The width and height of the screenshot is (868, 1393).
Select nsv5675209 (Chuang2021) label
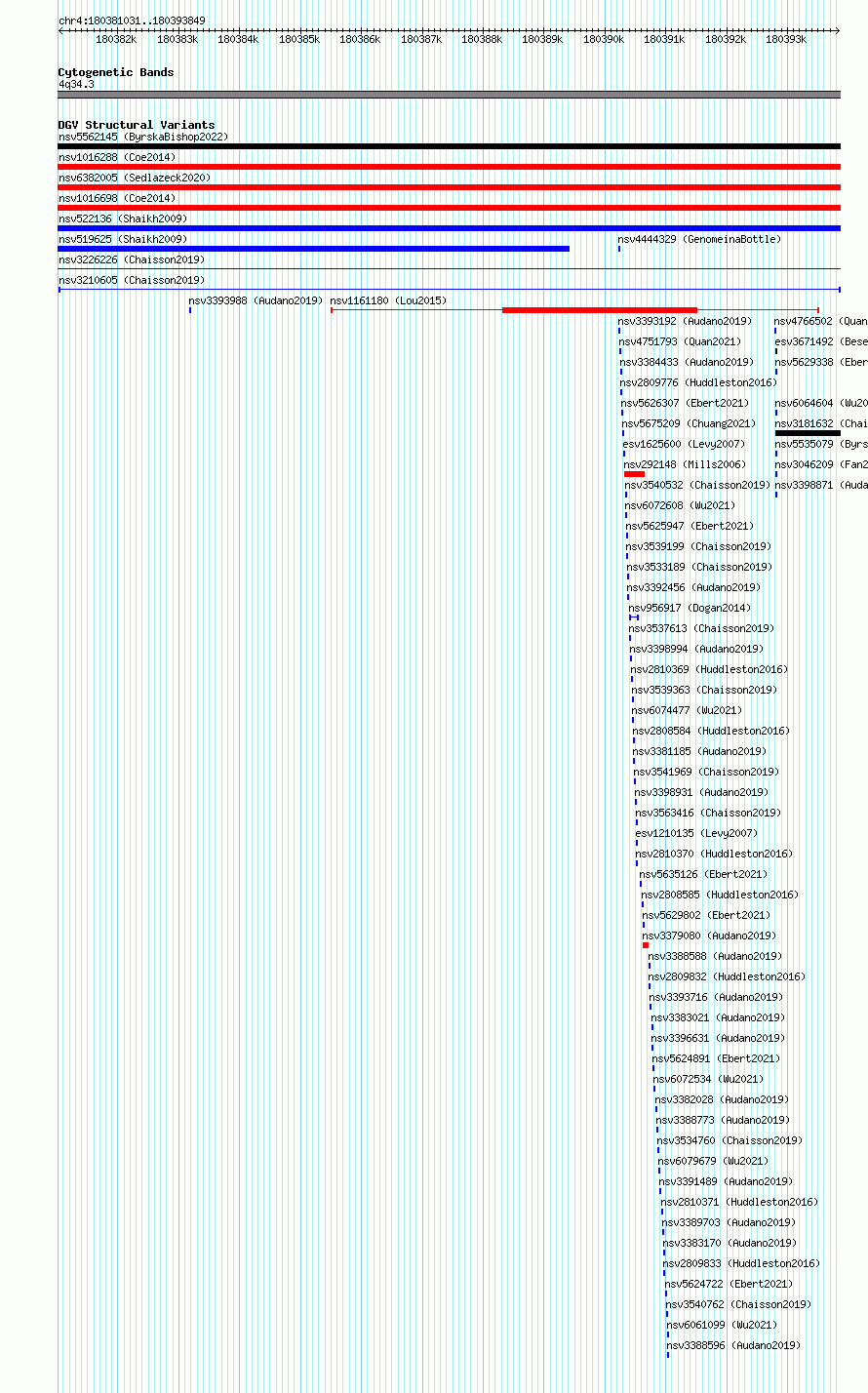690,424
